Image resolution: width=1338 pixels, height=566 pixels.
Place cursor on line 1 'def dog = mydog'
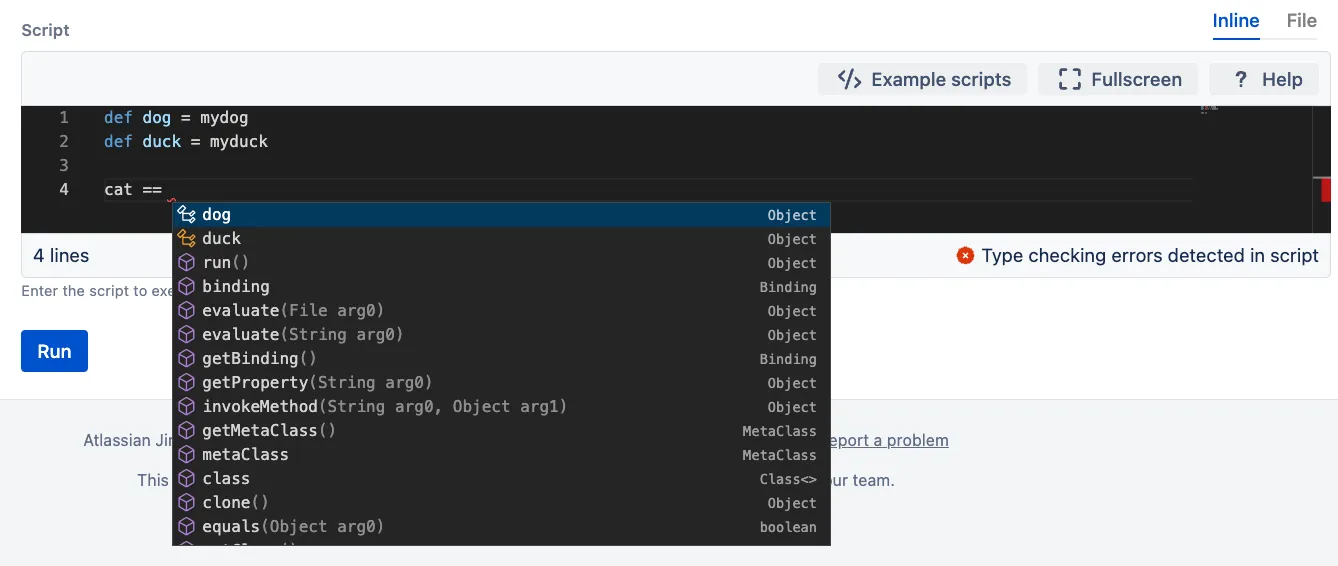point(176,117)
